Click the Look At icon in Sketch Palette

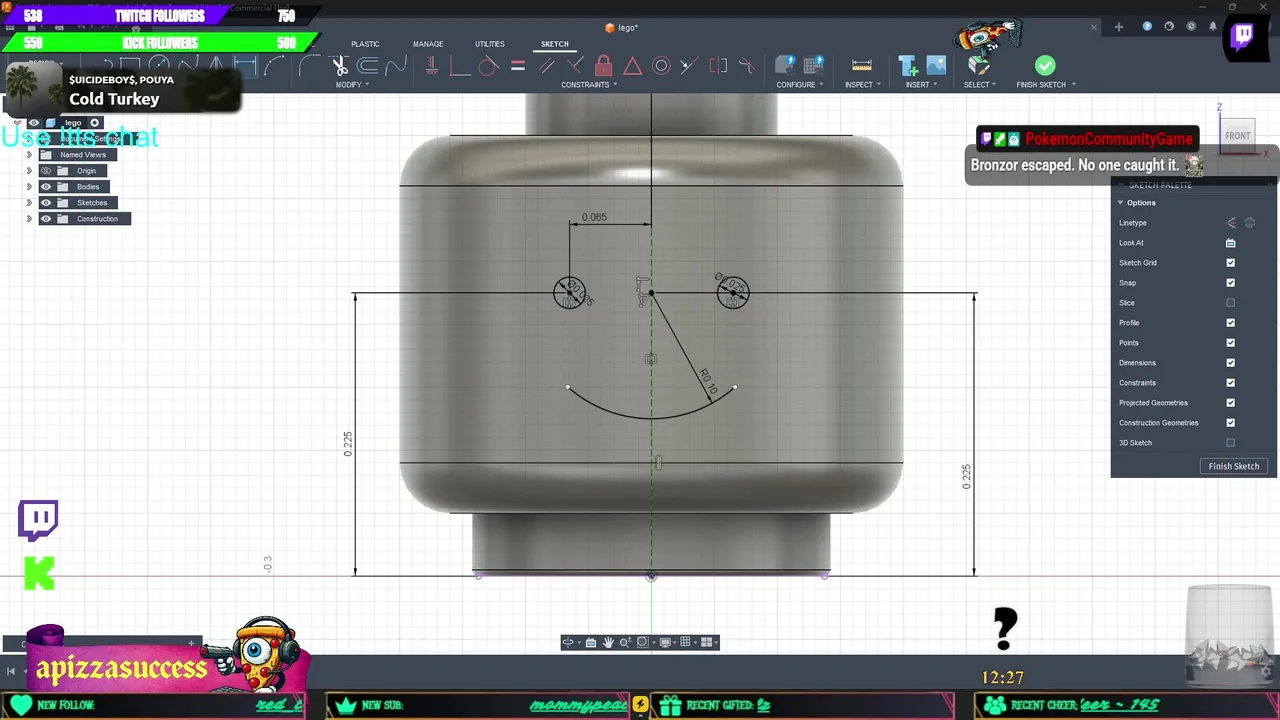(1231, 243)
